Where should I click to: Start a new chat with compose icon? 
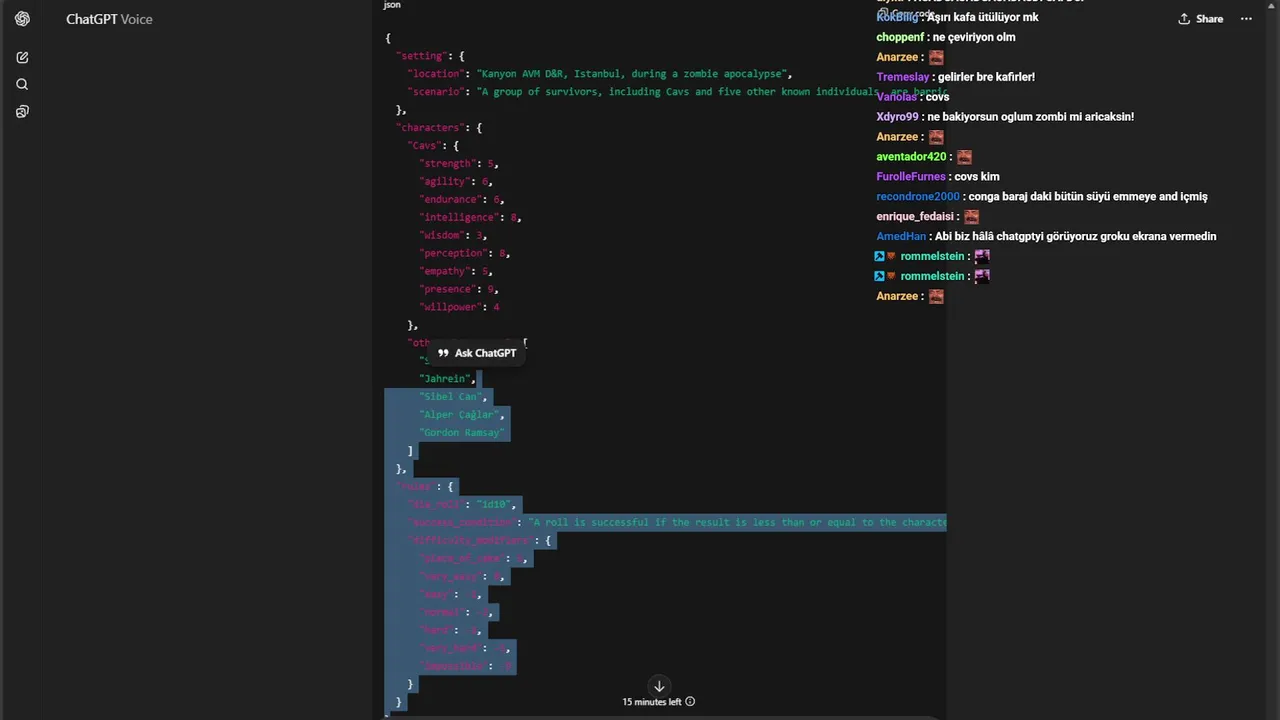pos(22,57)
